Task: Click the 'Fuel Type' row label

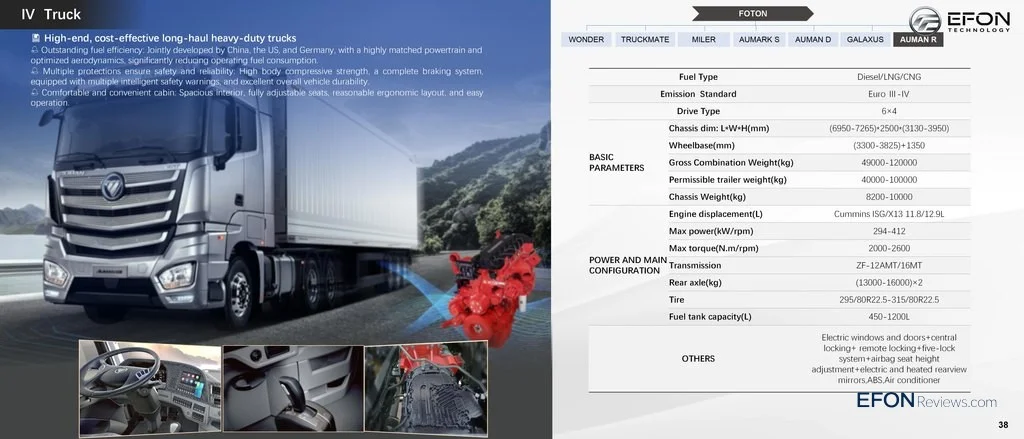Action: (x=698, y=77)
